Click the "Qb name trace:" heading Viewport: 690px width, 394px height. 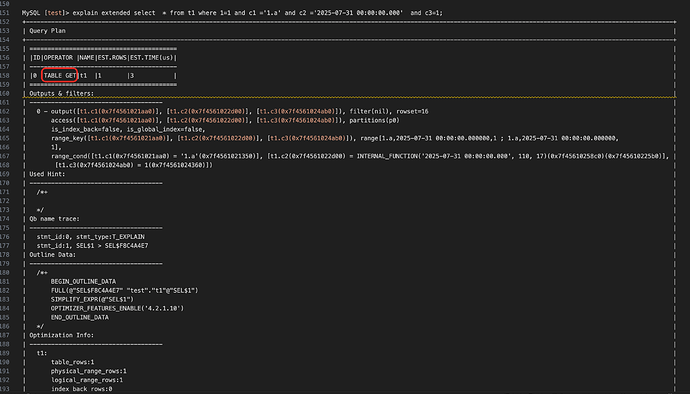(55, 219)
